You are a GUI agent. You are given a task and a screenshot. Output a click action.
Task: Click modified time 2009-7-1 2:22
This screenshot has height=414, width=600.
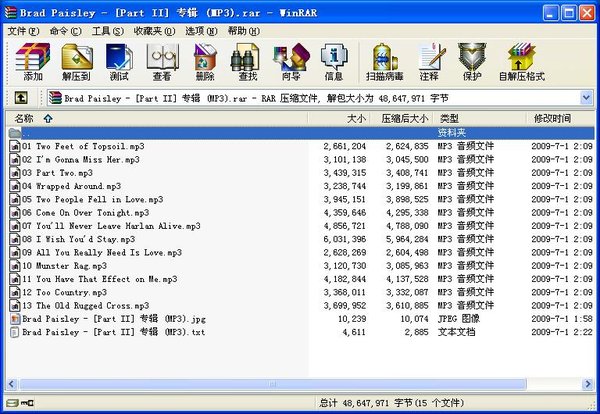click(x=562, y=332)
